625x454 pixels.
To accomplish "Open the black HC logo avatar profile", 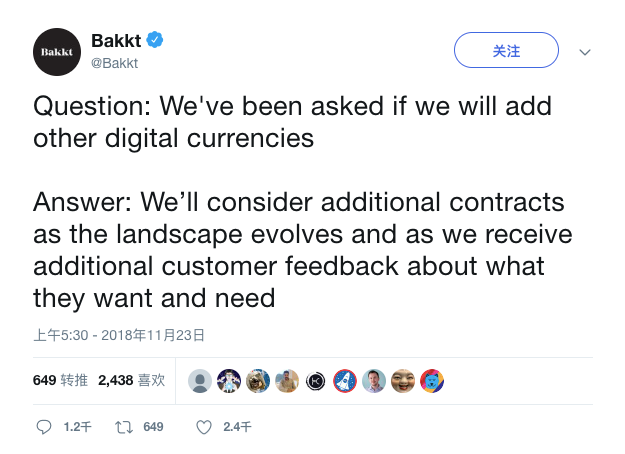I will tap(316, 381).
